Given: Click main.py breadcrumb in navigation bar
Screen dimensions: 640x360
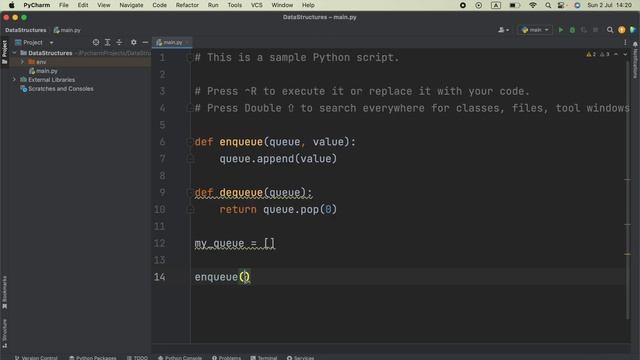Looking at the screenshot, I should [x=67, y=30].
